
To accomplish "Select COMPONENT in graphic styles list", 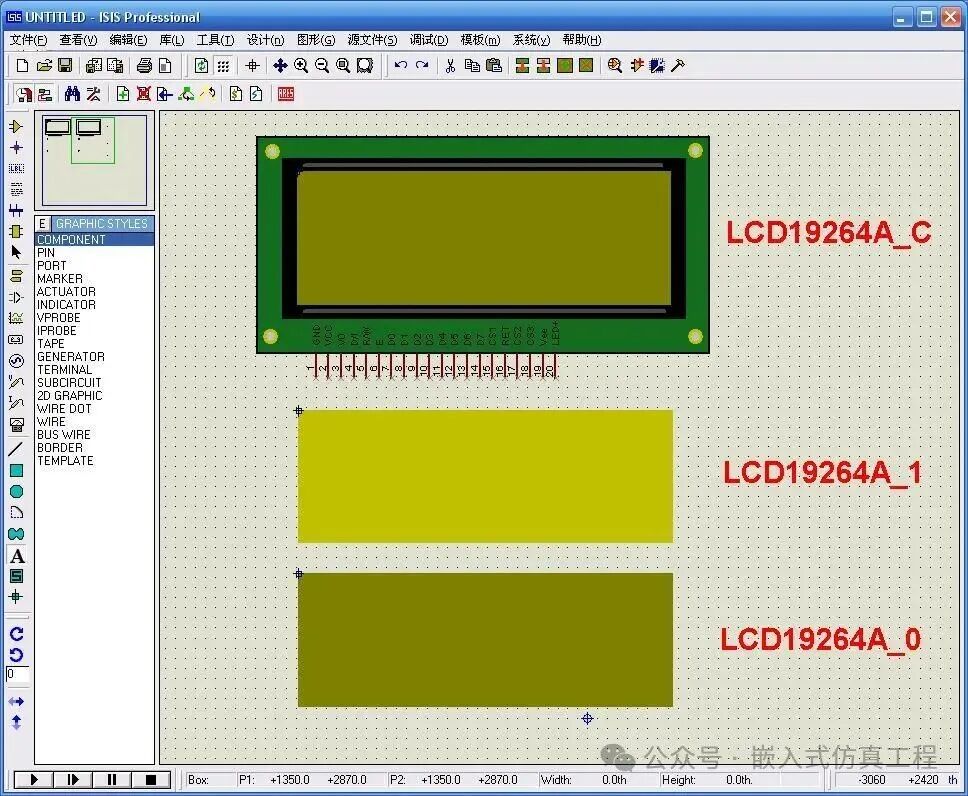I will point(94,240).
